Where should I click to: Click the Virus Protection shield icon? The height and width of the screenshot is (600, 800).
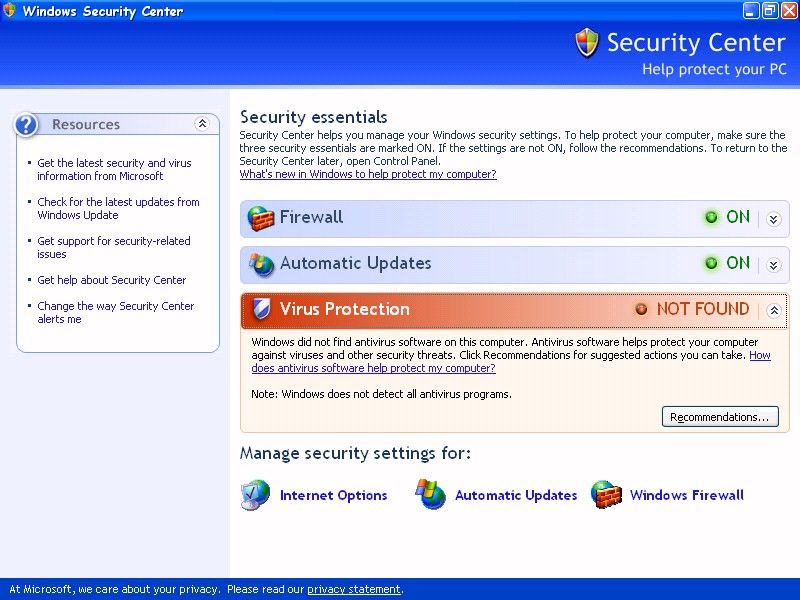click(x=261, y=309)
